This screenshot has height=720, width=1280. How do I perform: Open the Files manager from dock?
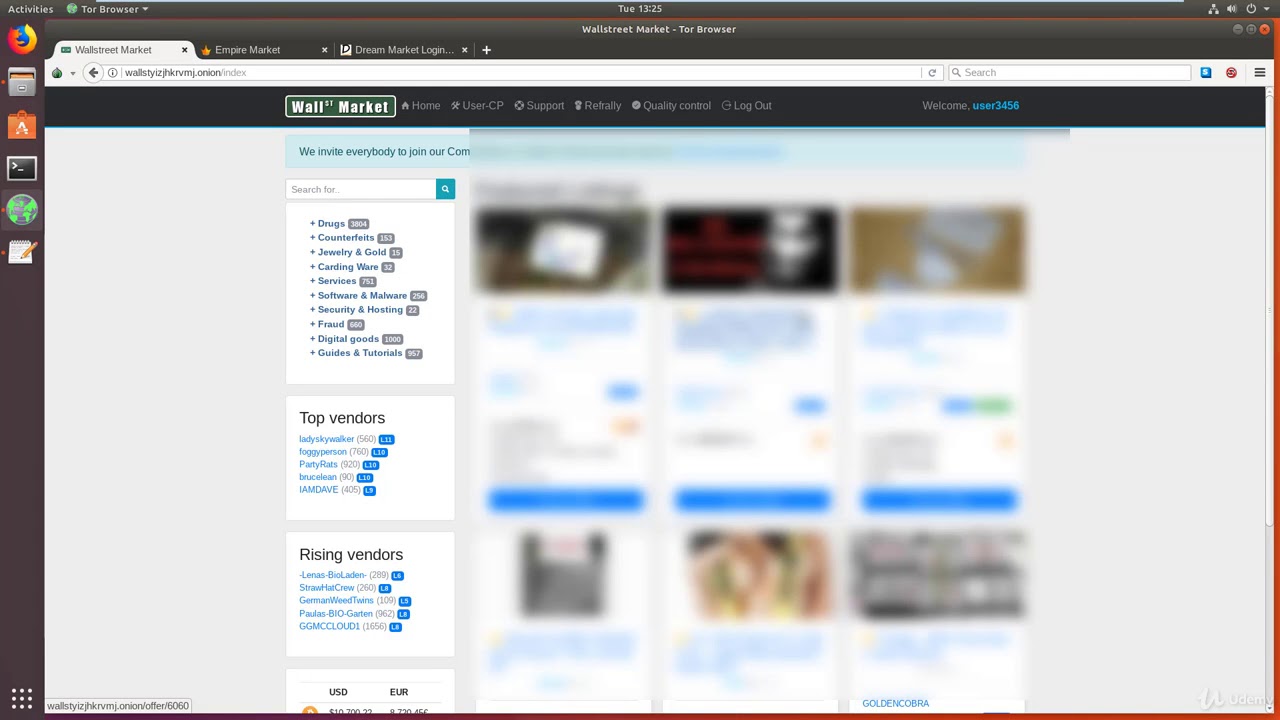click(22, 82)
